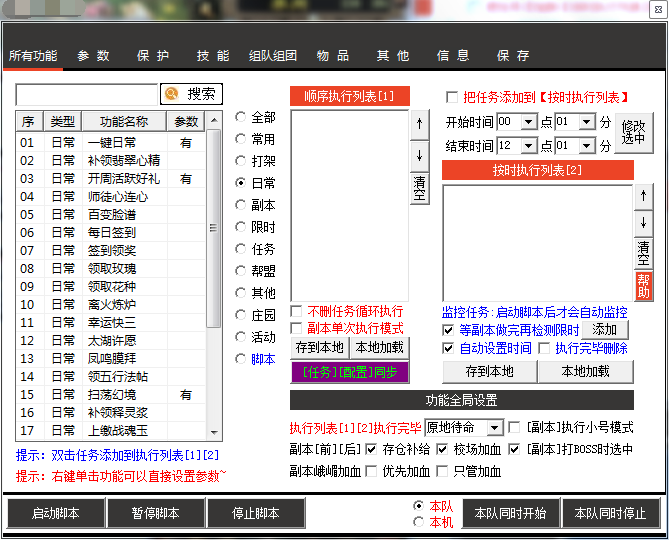The image size is (669, 540).
Task: Switch to the 信息 tab
Action: point(453,56)
